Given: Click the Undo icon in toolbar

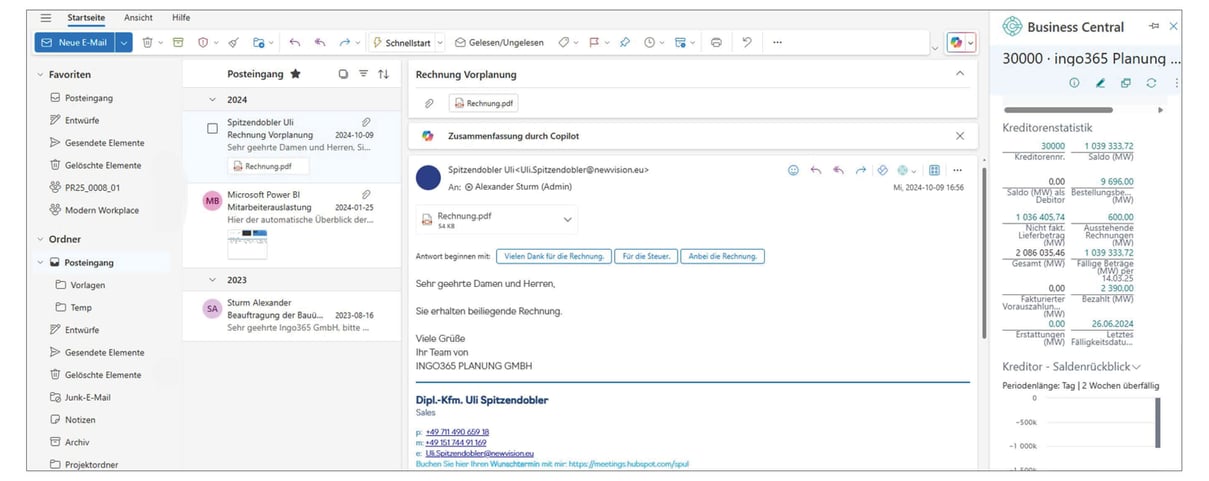Looking at the screenshot, I should [x=747, y=42].
